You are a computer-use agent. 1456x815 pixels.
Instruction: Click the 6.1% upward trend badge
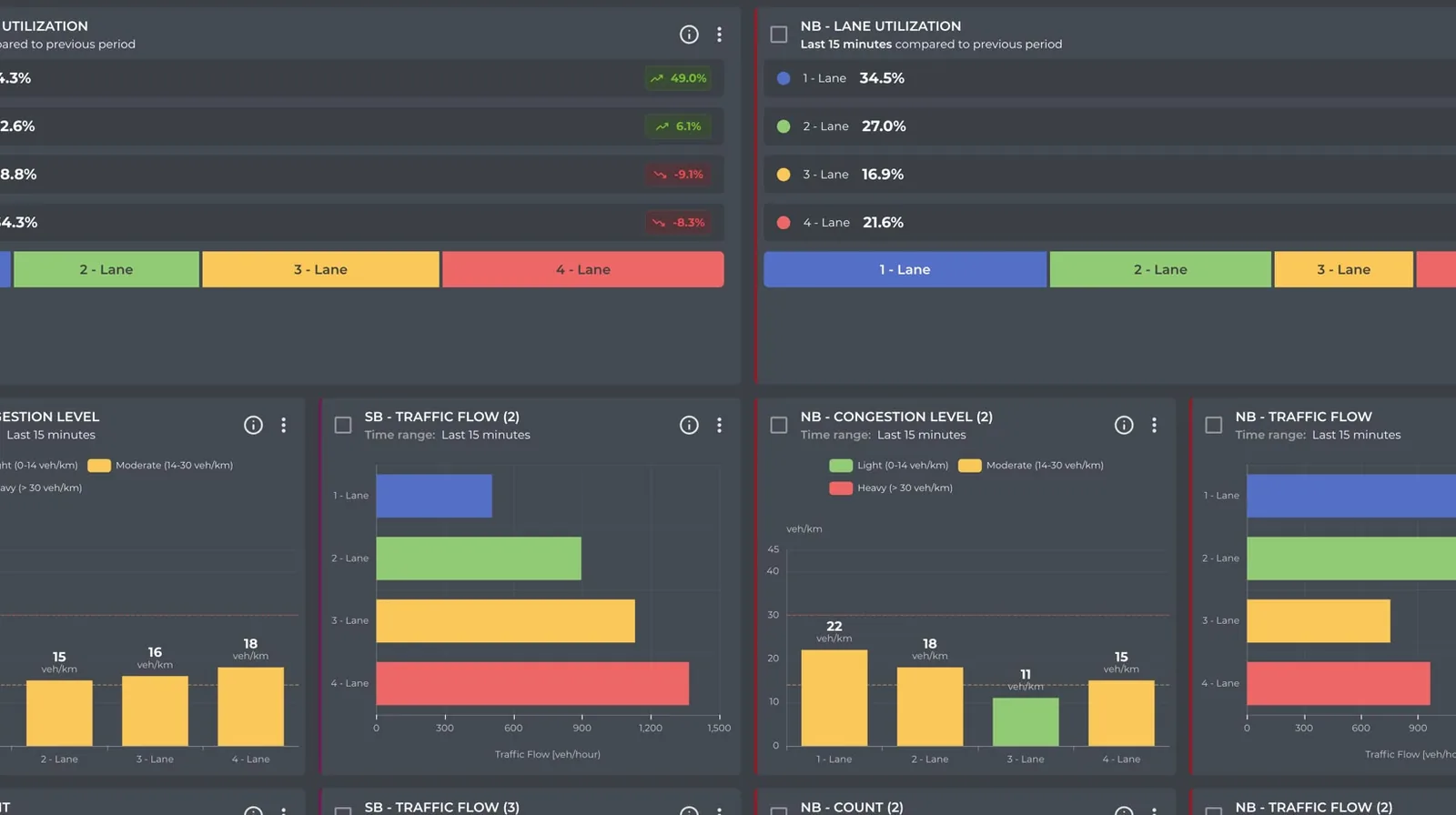[x=678, y=126]
